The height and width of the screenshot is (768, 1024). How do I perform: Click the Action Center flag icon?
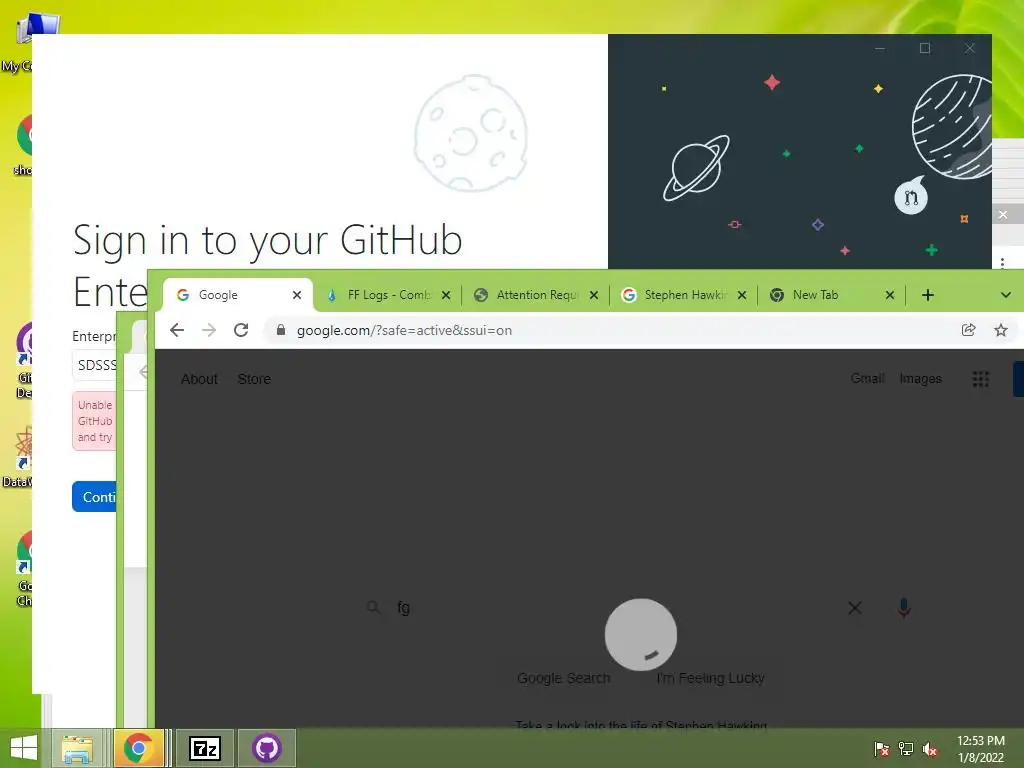(881, 749)
